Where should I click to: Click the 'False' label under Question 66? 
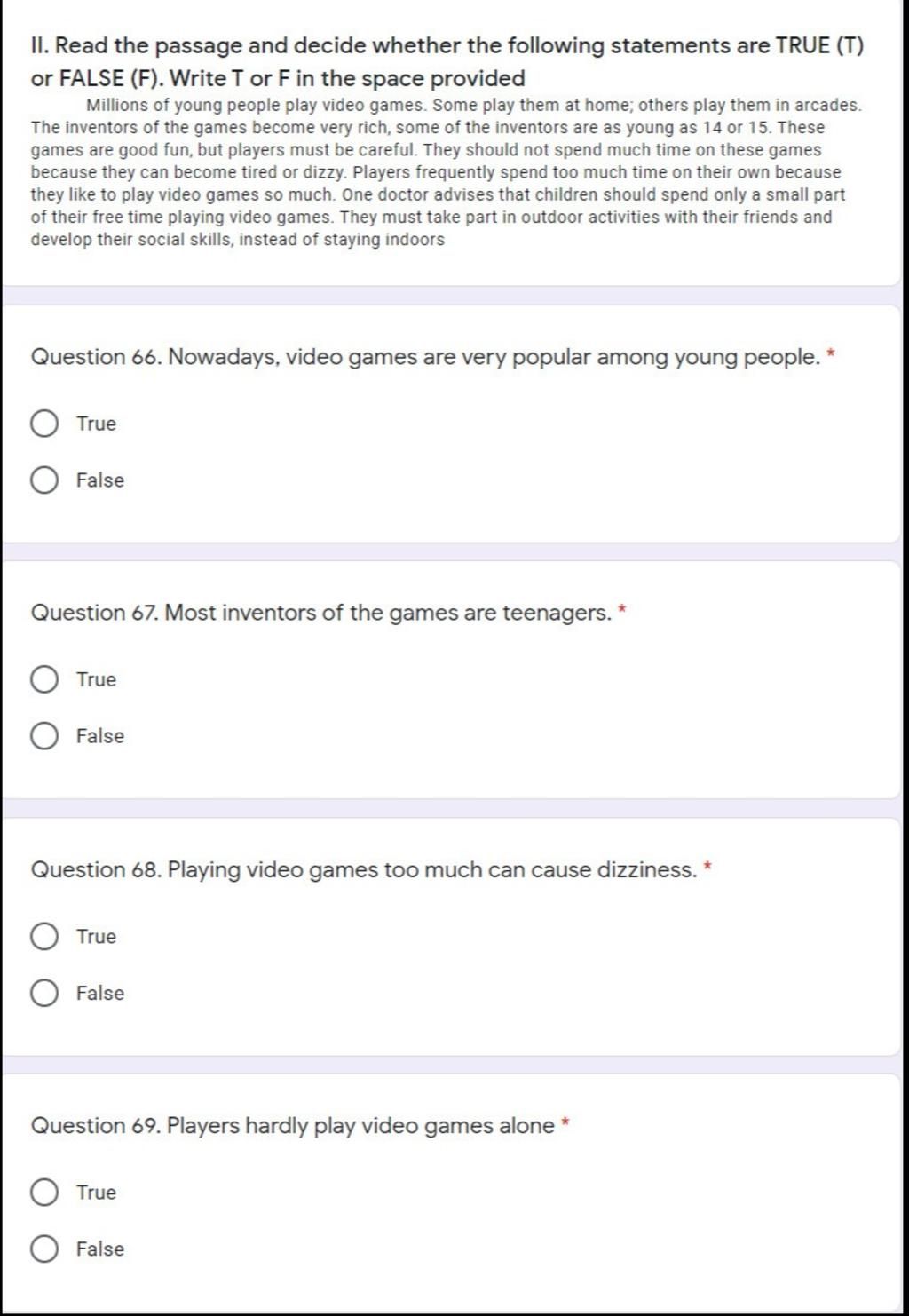(x=100, y=480)
